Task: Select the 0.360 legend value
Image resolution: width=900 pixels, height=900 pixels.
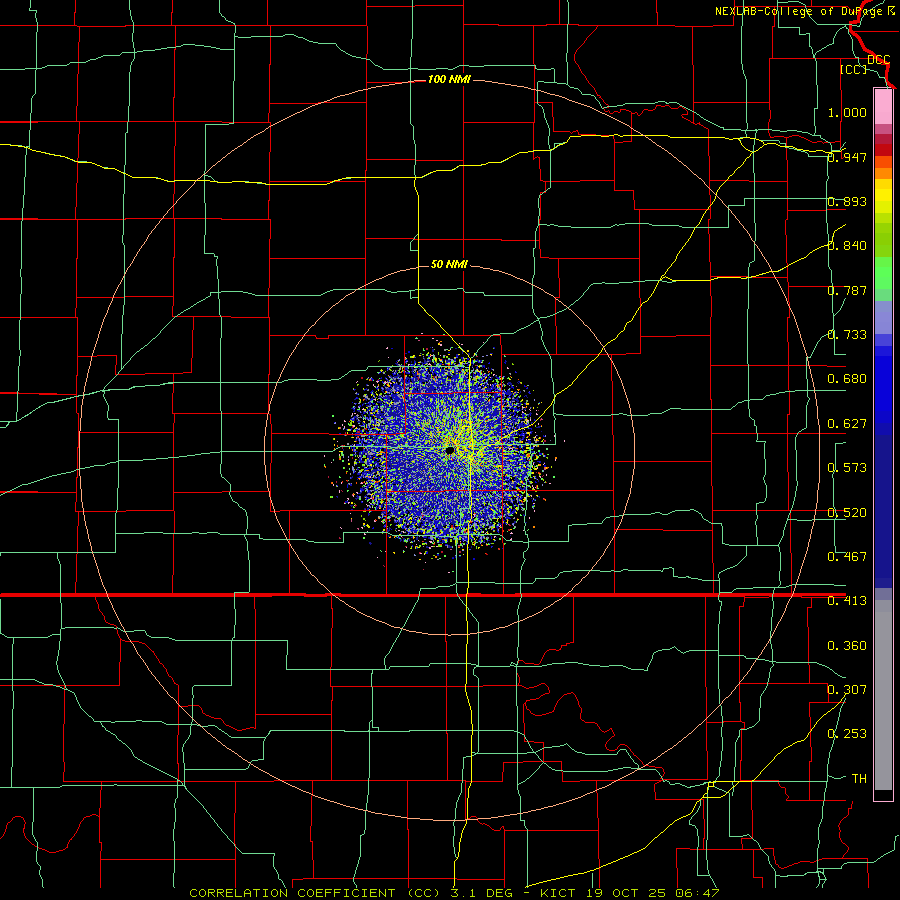Action: point(847,646)
